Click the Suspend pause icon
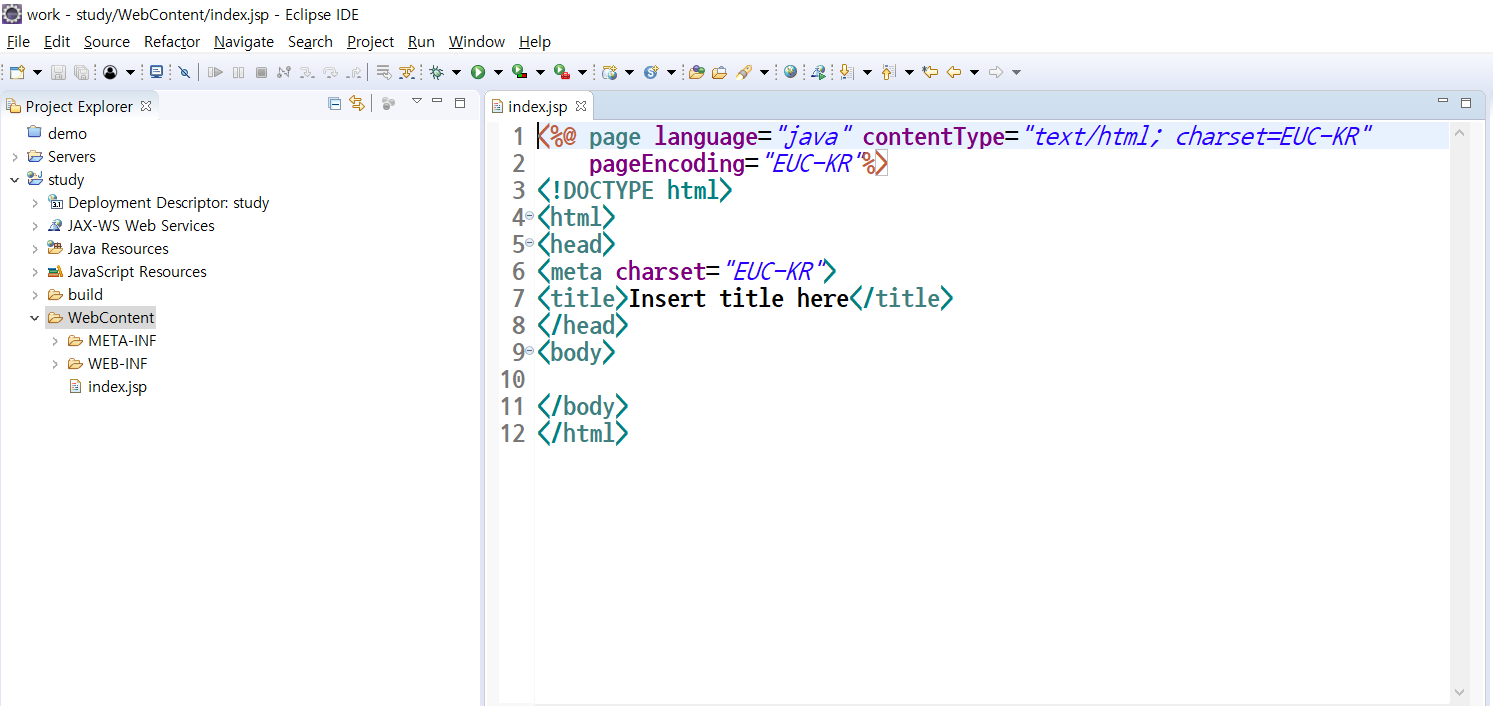This screenshot has height=706, width=1493. pyautogui.click(x=238, y=72)
